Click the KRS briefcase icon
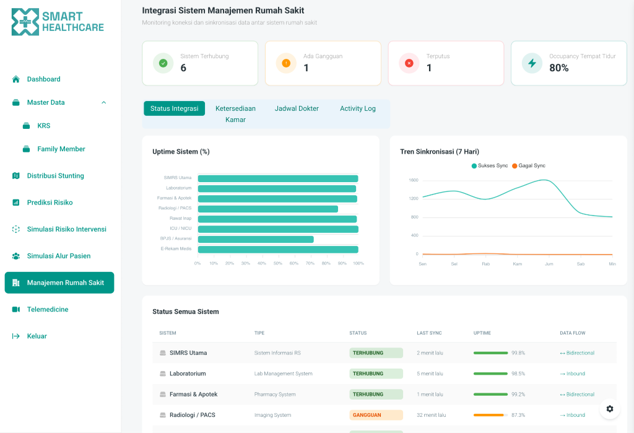This screenshot has width=634, height=433. pyautogui.click(x=26, y=126)
